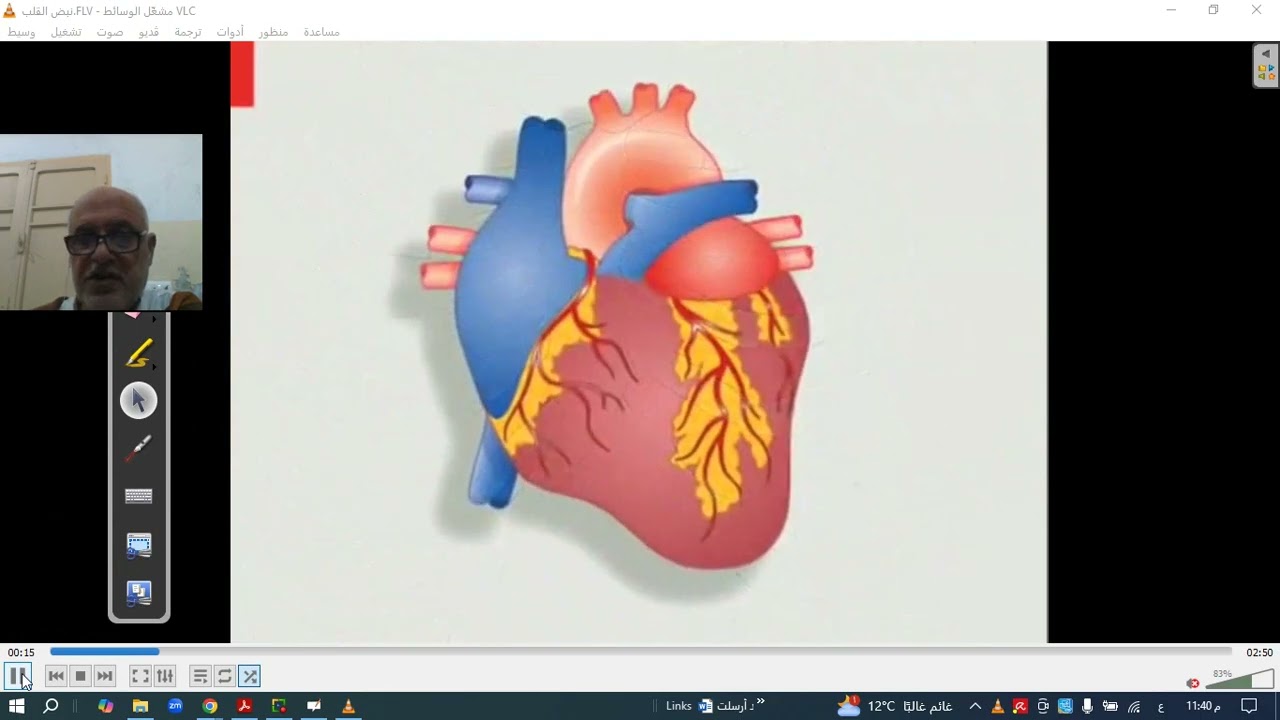Open Windows taskbar search
The height and width of the screenshot is (720, 1280).
point(51,706)
